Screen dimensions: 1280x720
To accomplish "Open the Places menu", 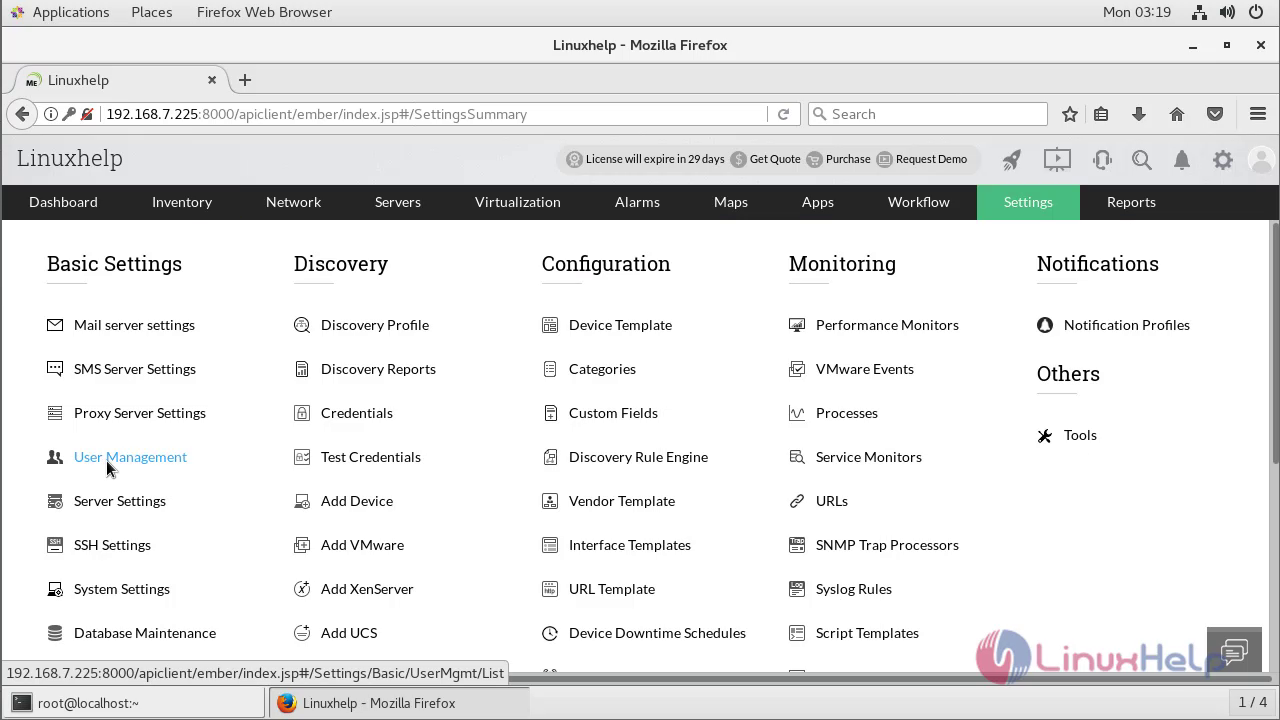I will (151, 12).
